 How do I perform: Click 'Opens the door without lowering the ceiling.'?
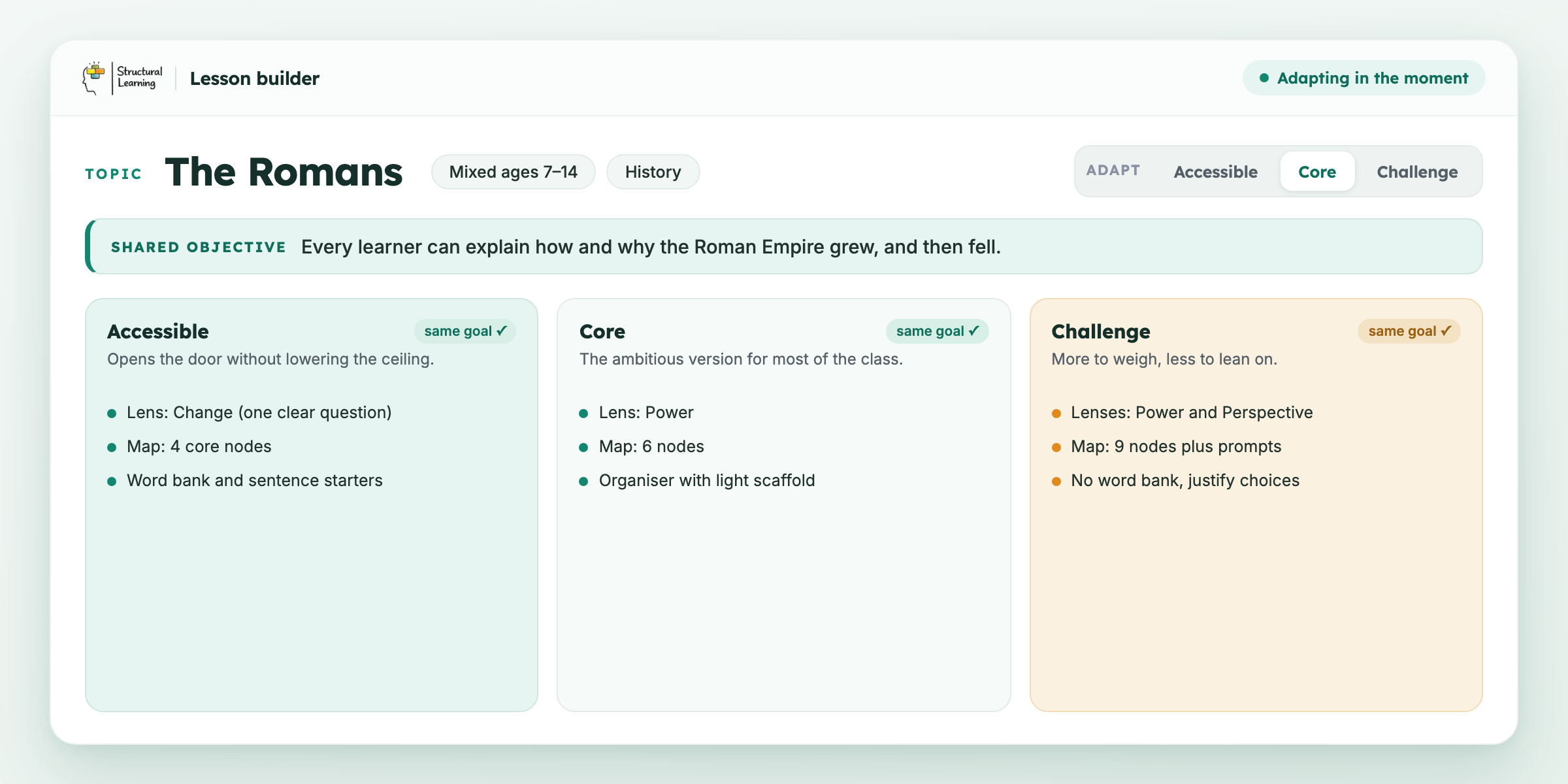[x=270, y=359]
